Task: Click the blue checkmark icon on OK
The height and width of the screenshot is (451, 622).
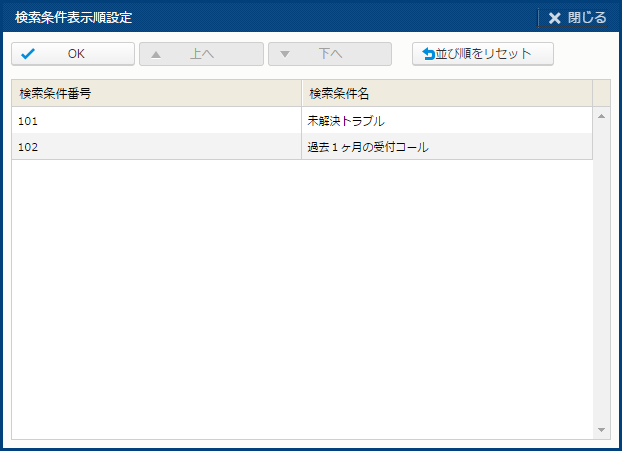Action: pyautogui.click(x=28, y=54)
